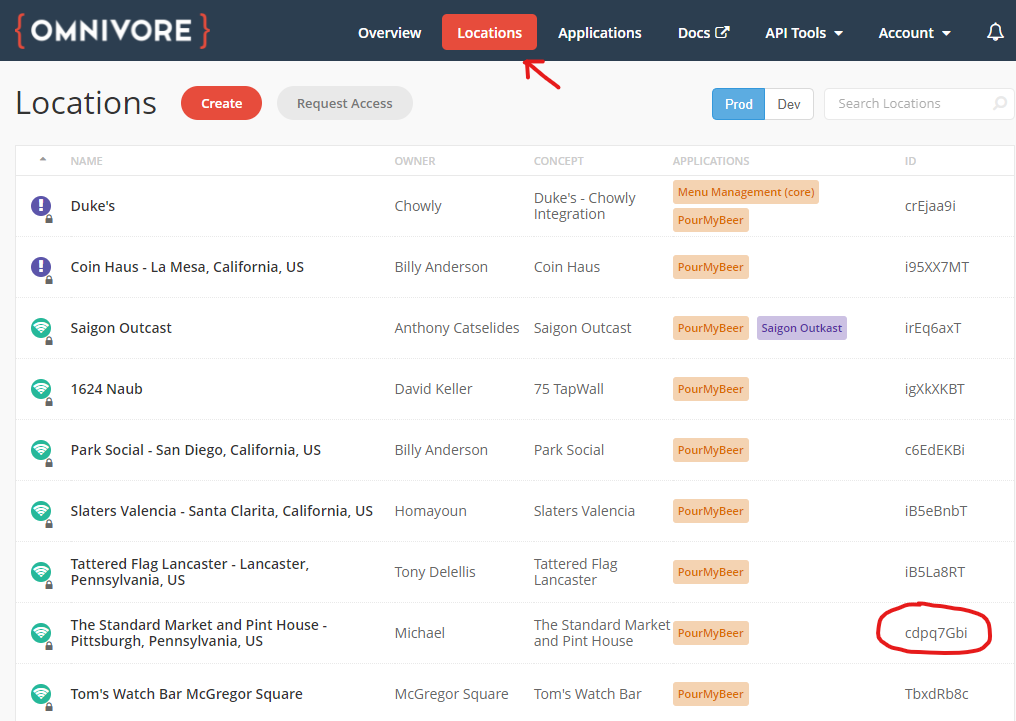This screenshot has height=721, width=1016.
Task: Click the Search Locations field
Action: click(x=918, y=104)
